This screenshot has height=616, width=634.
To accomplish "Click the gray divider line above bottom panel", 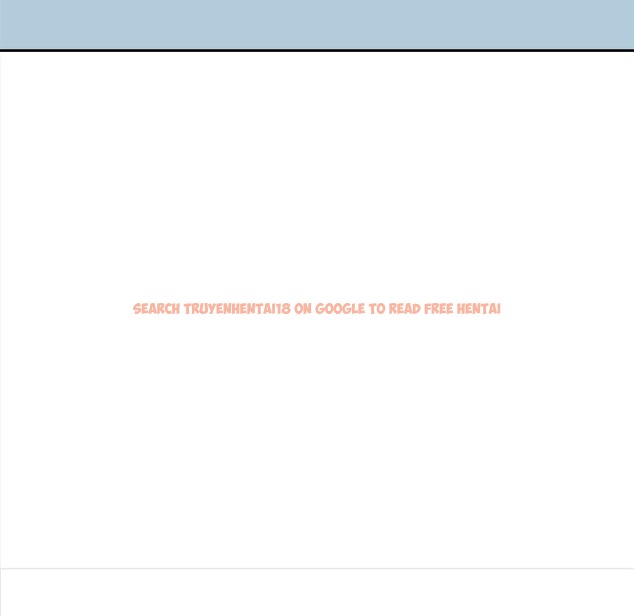I will (317, 569).
